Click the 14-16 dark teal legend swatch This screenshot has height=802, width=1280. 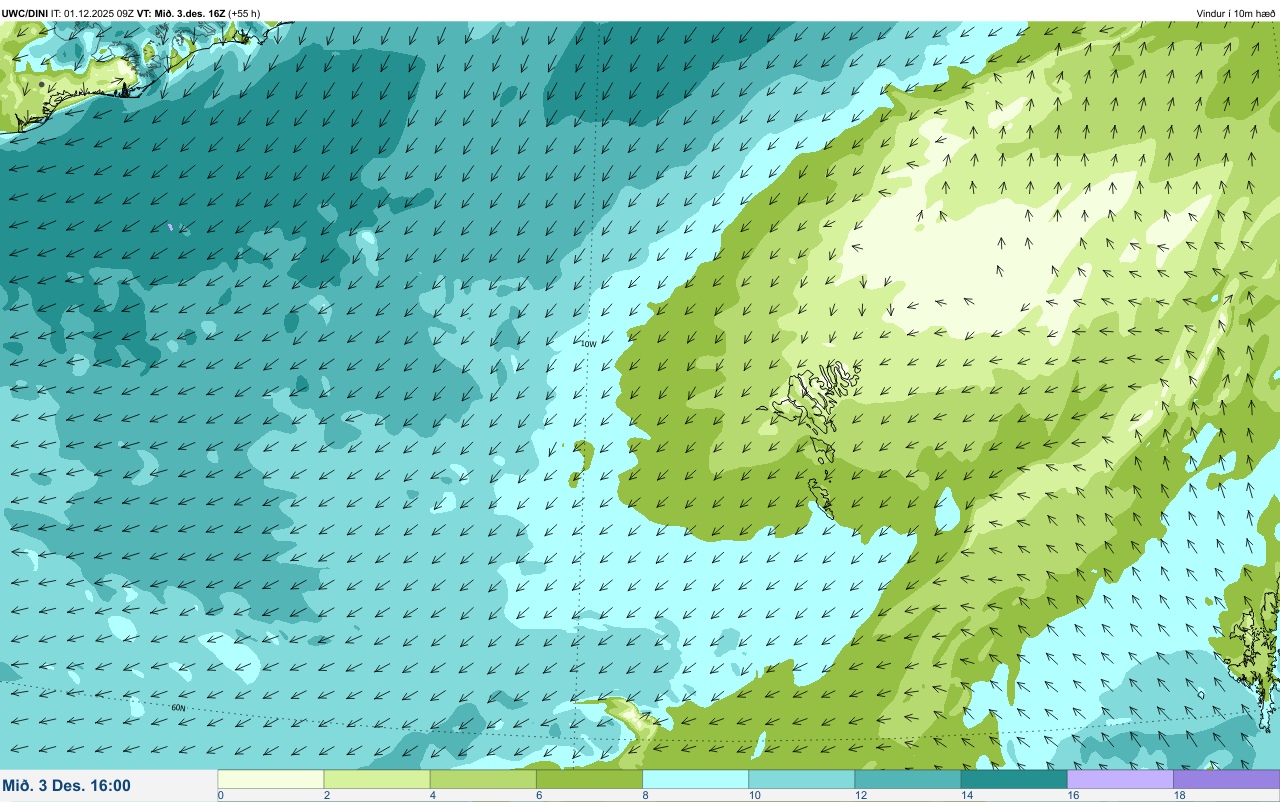coord(1014,779)
